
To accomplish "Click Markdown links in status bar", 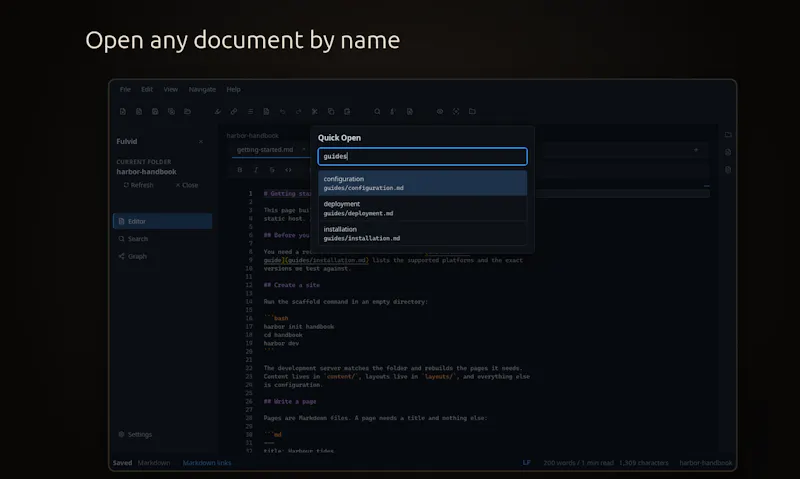I will (207, 463).
